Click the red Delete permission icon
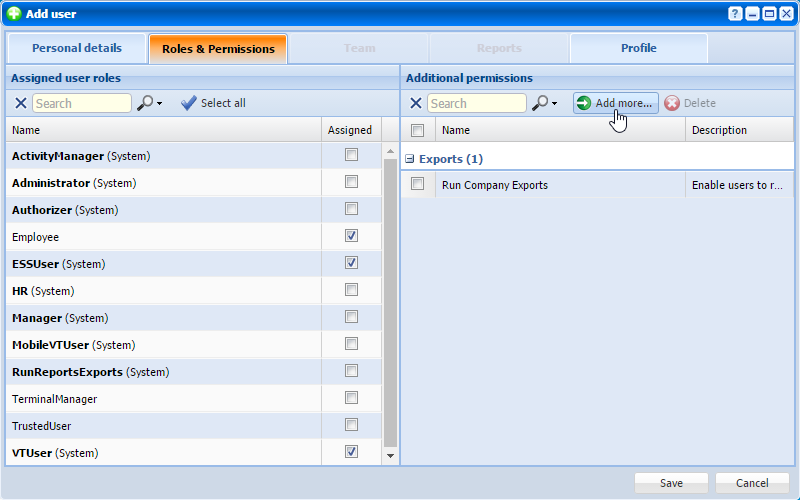The width and height of the screenshot is (800, 500). point(672,103)
